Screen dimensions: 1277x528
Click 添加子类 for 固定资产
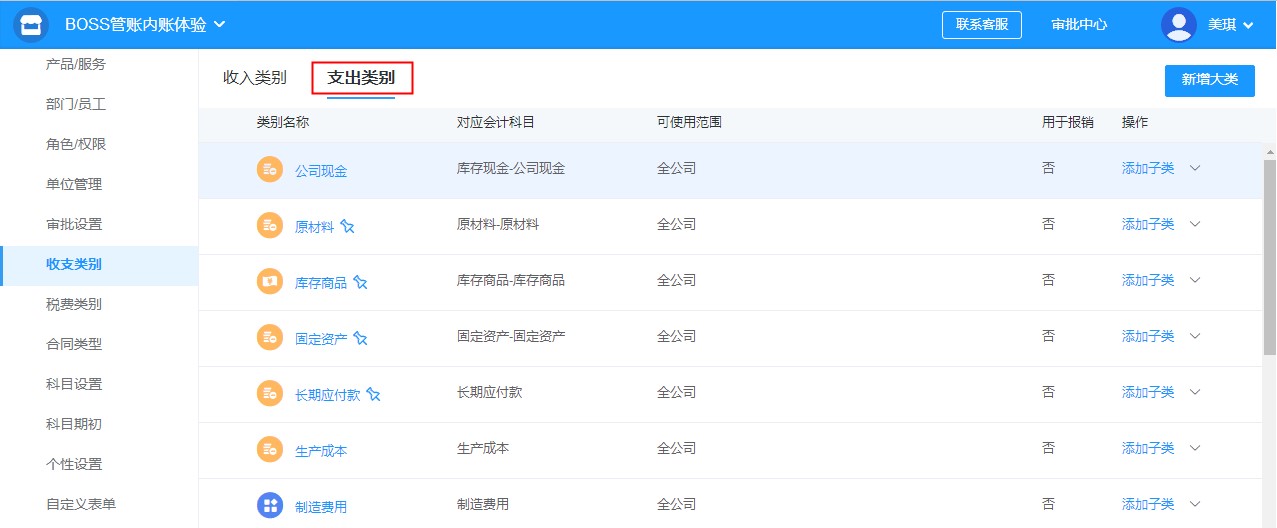(1148, 336)
